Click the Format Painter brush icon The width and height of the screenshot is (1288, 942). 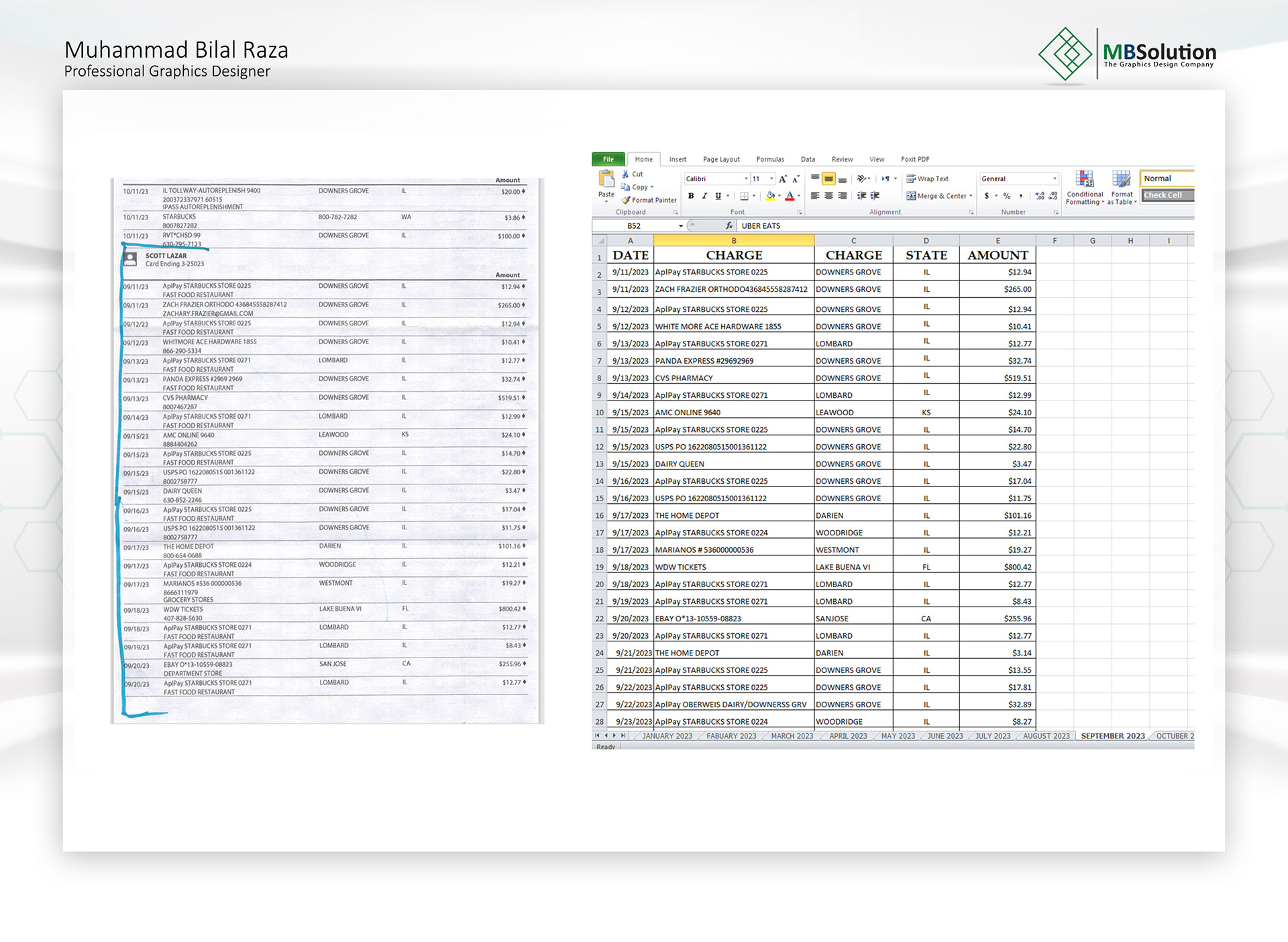(625, 200)
